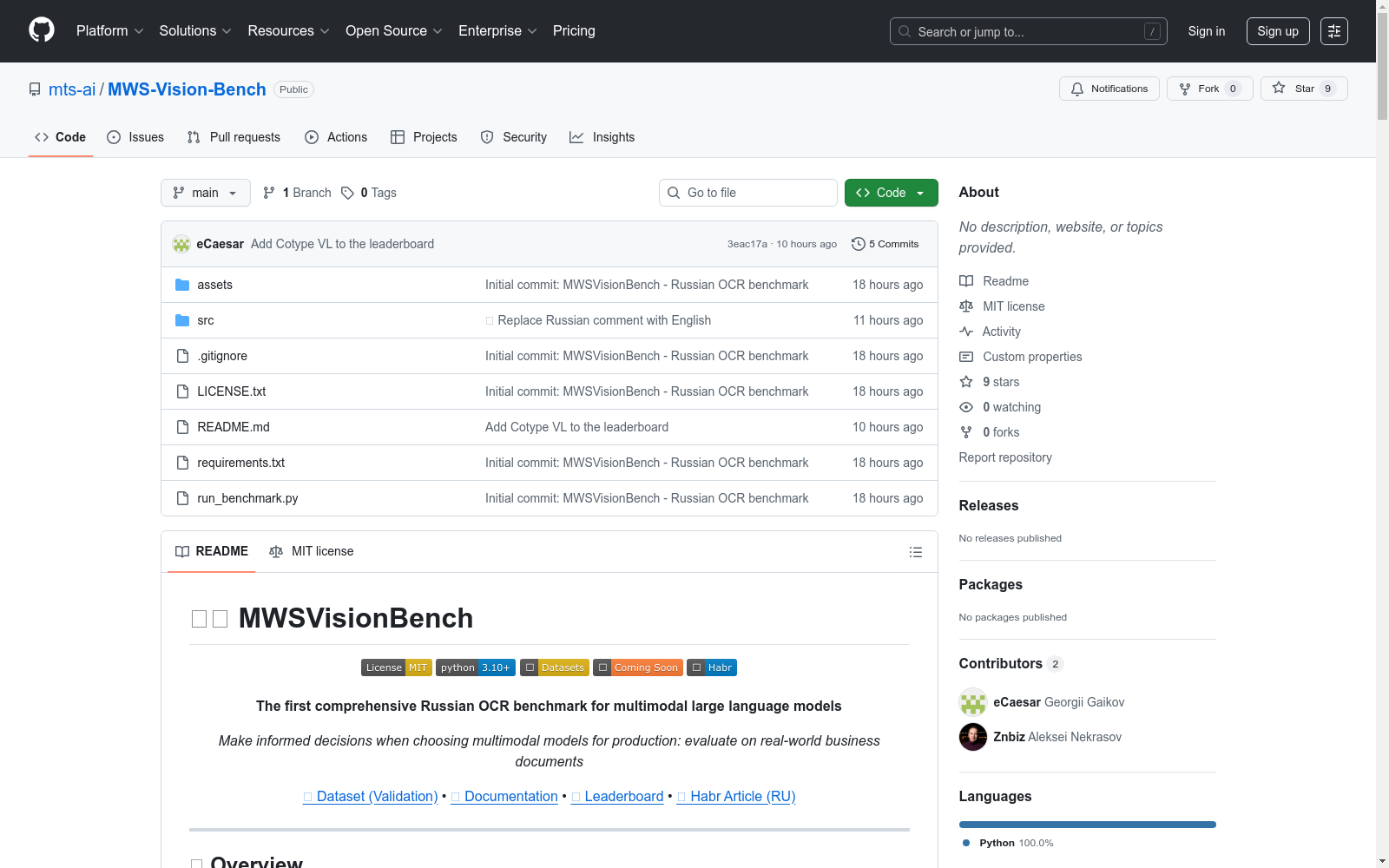Click the run_benchmark.py file icon

(x=182, y=498)
